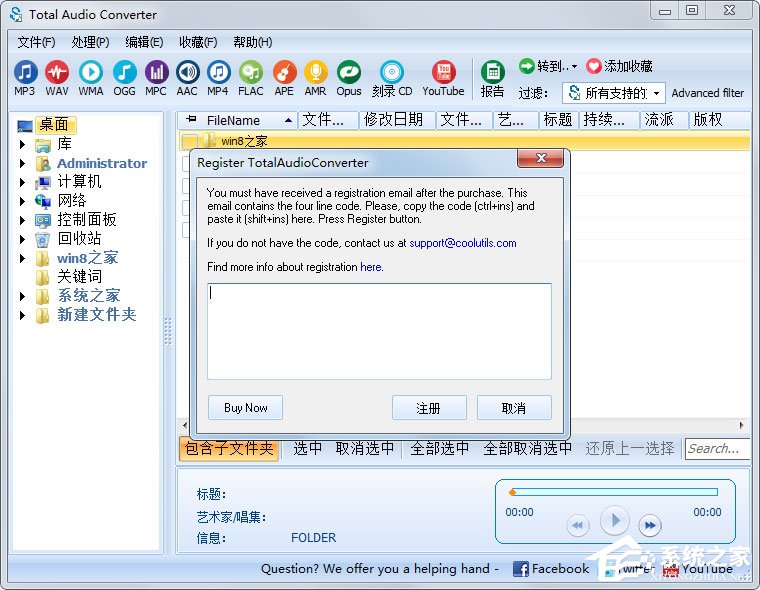Expand the 计算机 tree node
The image size is (760, 590).
tap(22, 182)
